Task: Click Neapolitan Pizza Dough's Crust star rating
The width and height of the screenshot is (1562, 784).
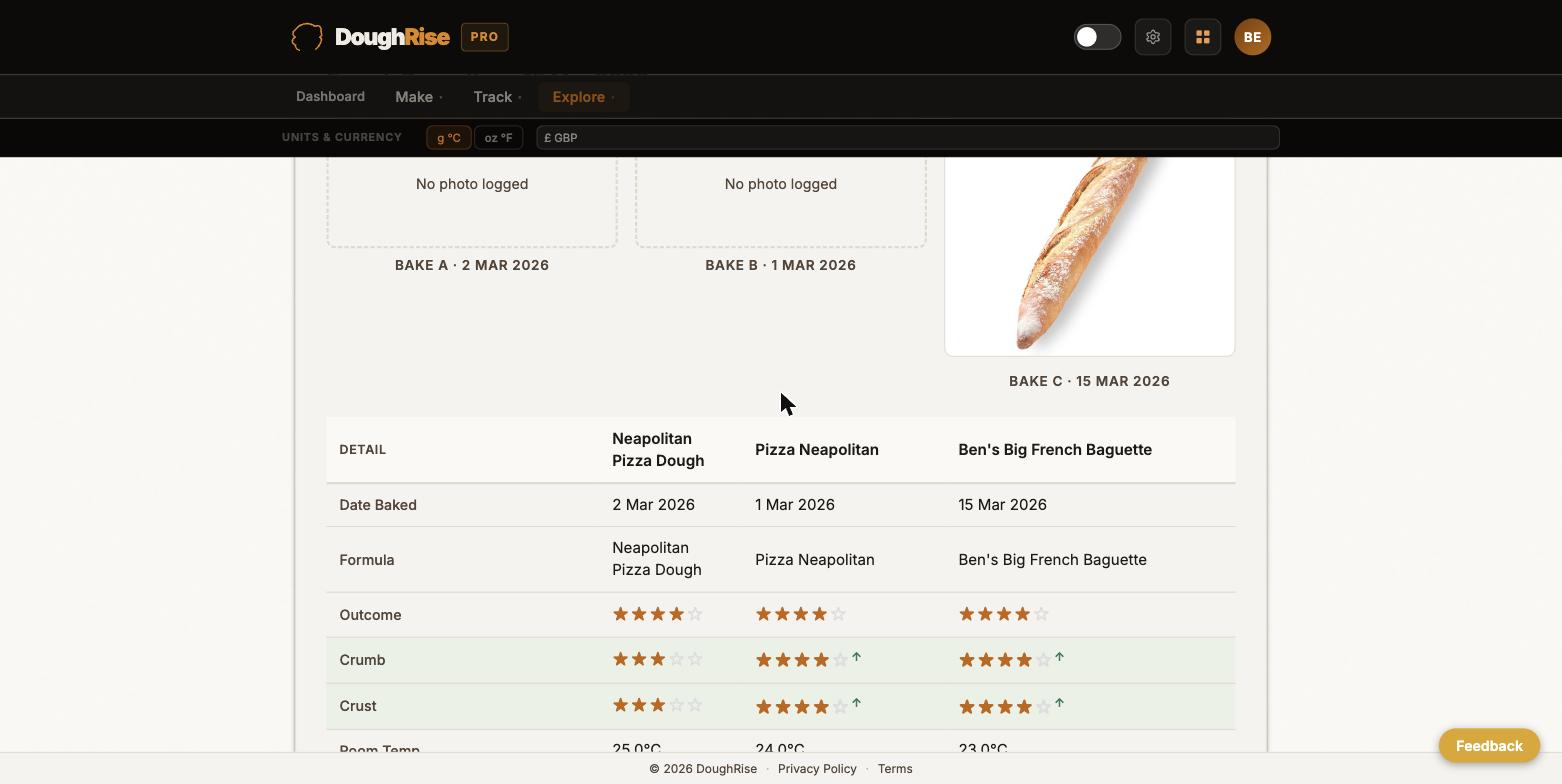Action: pos(658,705)
